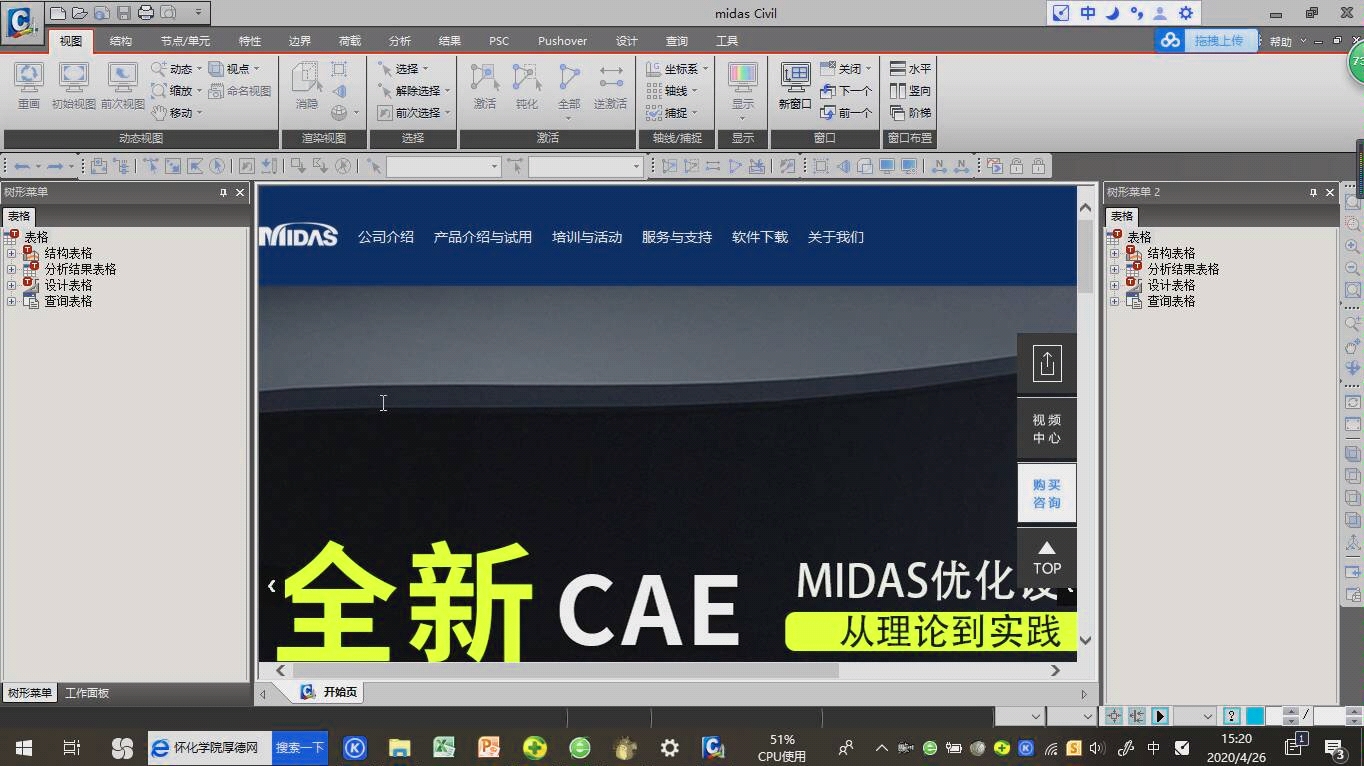Image resolution: width=1364 pixels, height=766 pixels.
Task: Click the banner previous-slide arrow
Action: pos(271,586)
